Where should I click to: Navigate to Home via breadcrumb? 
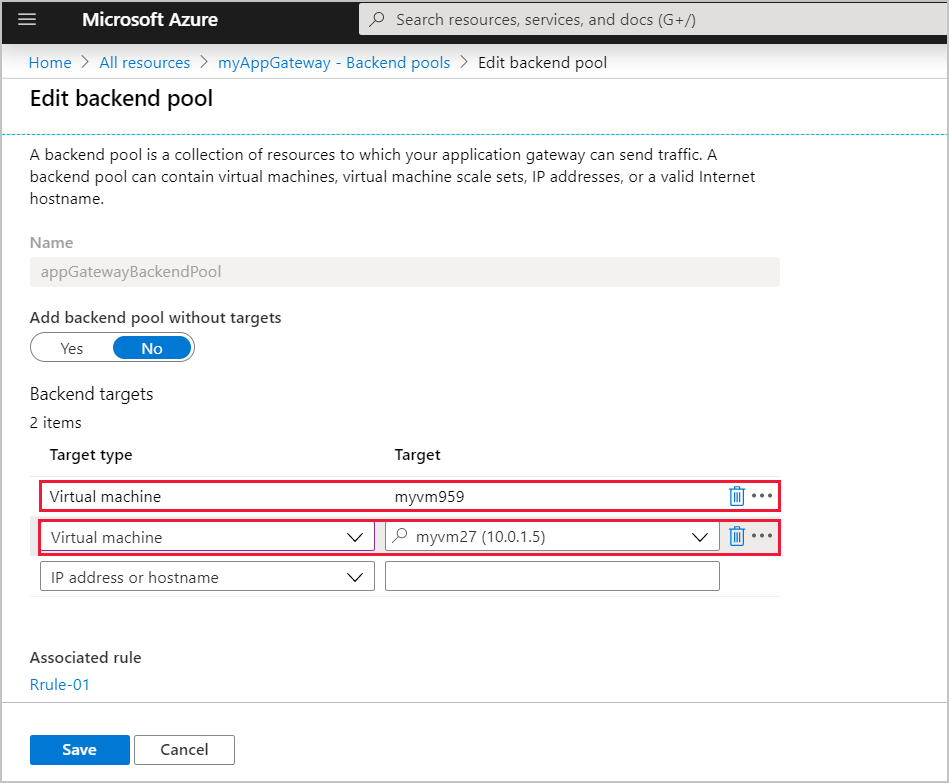click(x=49, y=62)
